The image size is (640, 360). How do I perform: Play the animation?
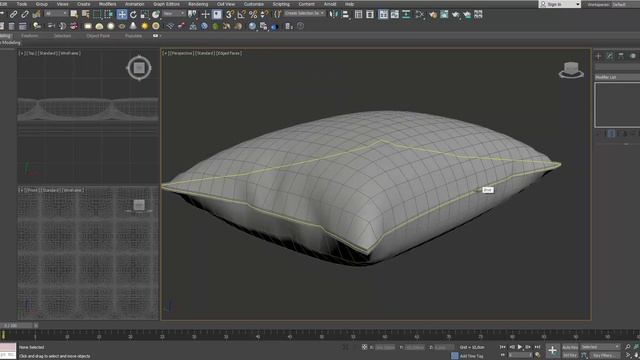pyautogui.click(x=520, y=347)
